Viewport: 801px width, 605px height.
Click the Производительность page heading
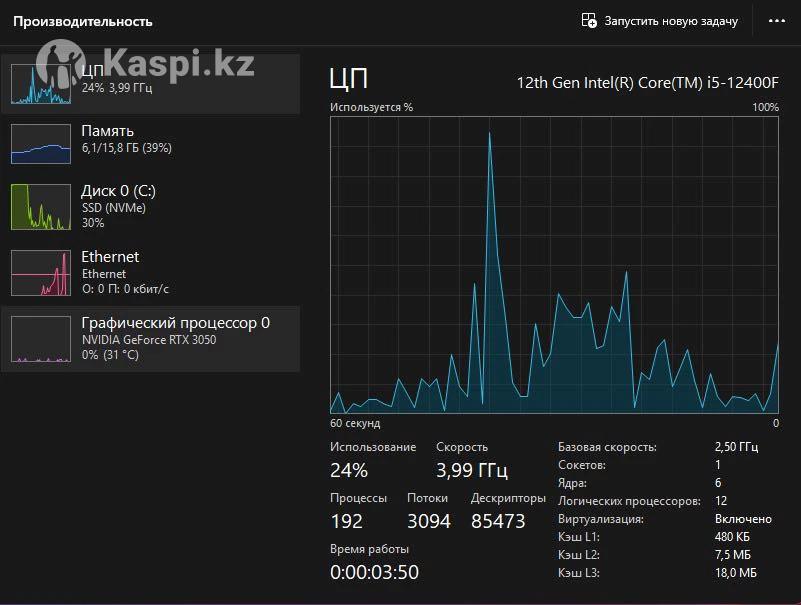pos(83,21)
